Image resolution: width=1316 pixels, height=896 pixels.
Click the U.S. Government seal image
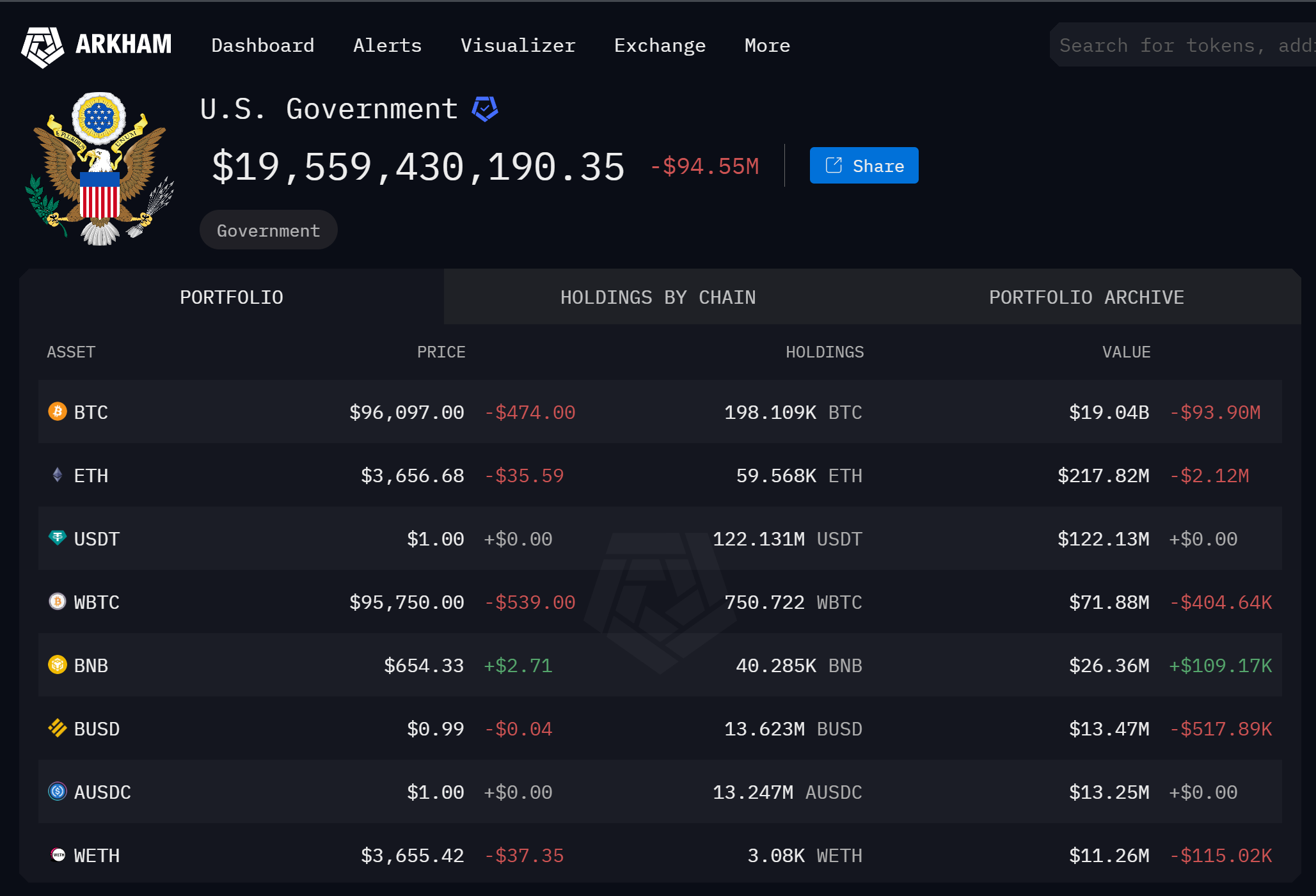click(x=100, y=169)
